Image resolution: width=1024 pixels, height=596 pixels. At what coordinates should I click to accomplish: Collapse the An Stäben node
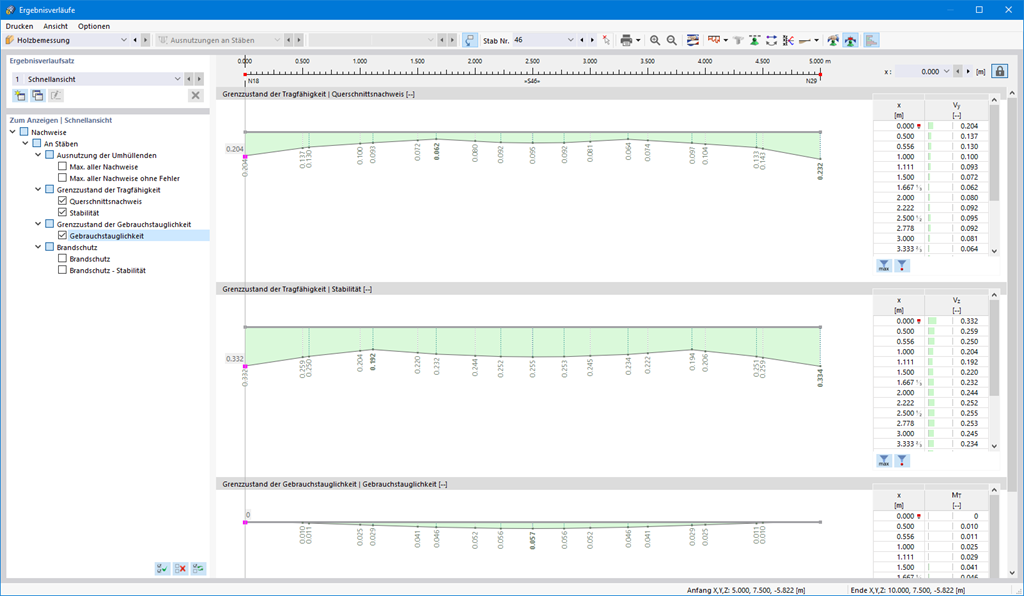pyautogui.click(x=25, y=143)
